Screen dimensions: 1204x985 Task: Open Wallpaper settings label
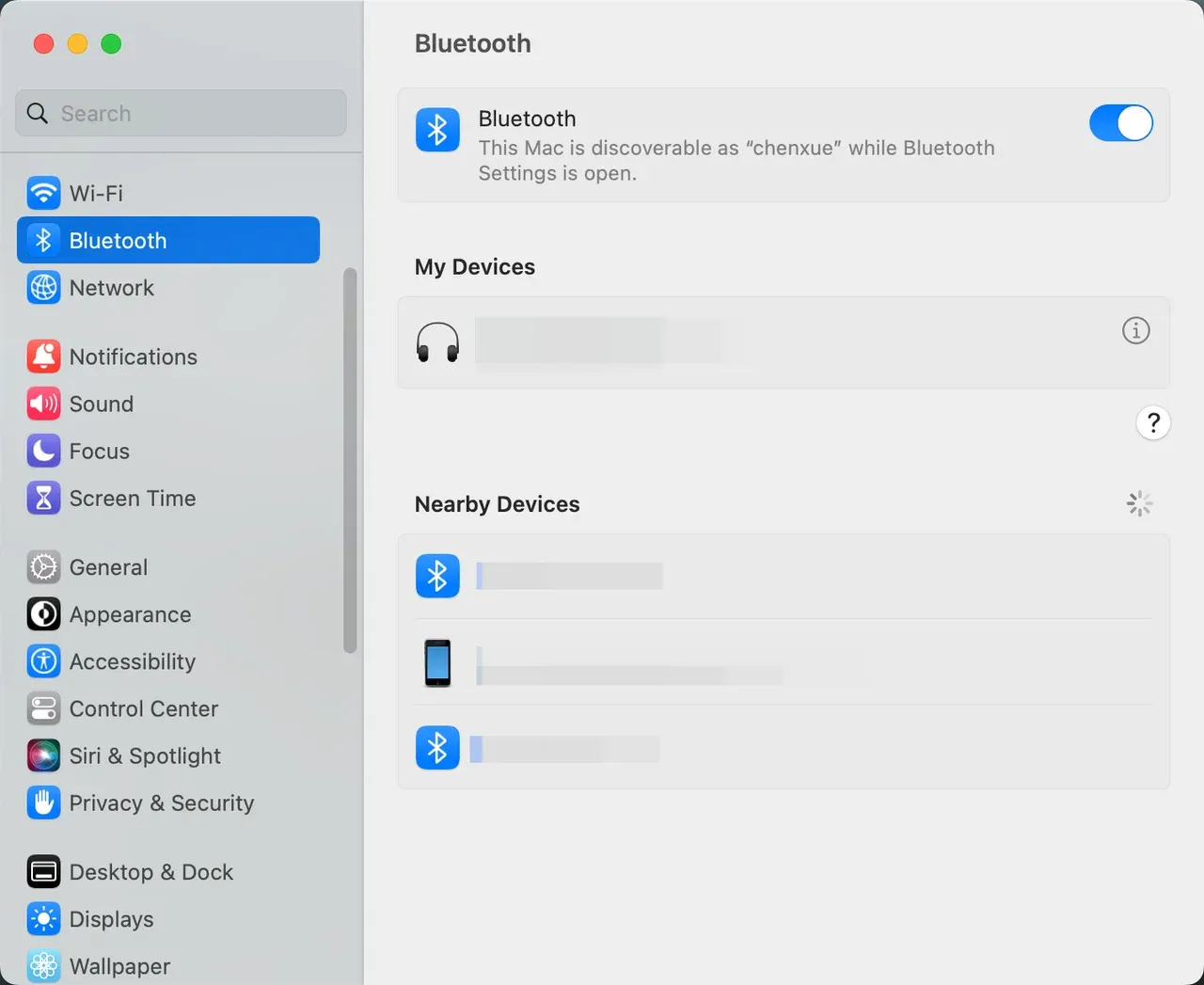click(x=119, y=966)
